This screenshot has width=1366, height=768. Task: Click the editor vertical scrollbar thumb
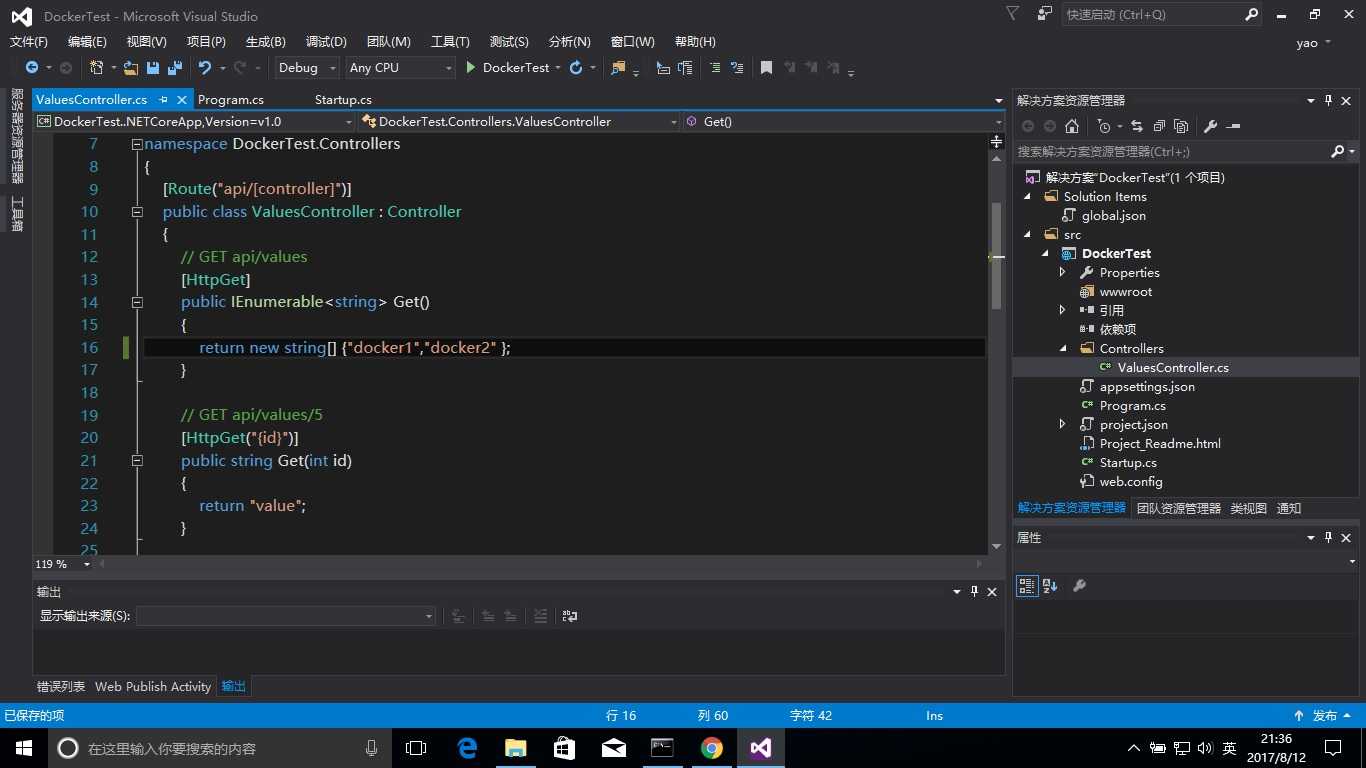(x=996, y=255)
